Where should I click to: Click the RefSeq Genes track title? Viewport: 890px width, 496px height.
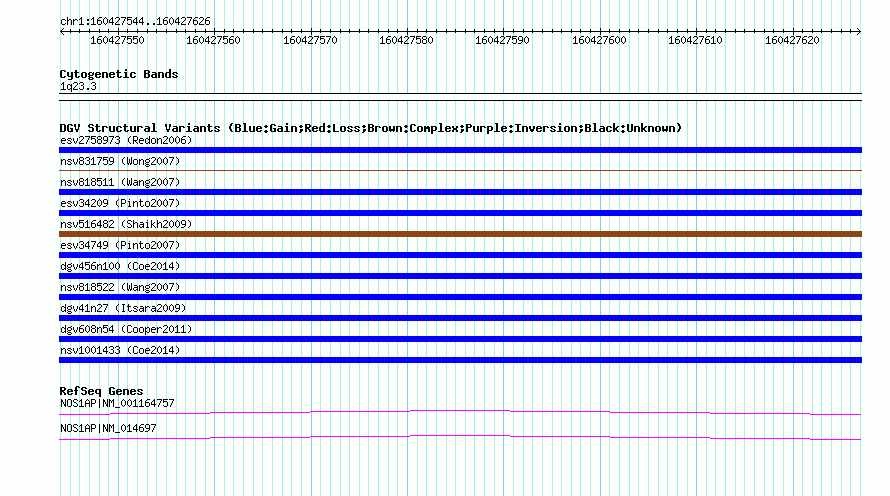(x=101, y=391)
